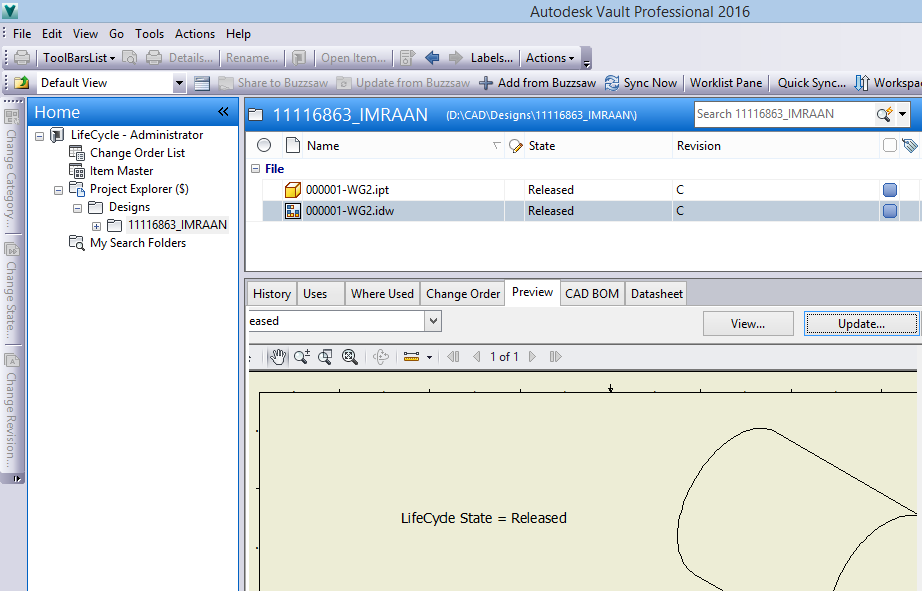Open the Measure tool in preview pane

click(x=412, y=356)
